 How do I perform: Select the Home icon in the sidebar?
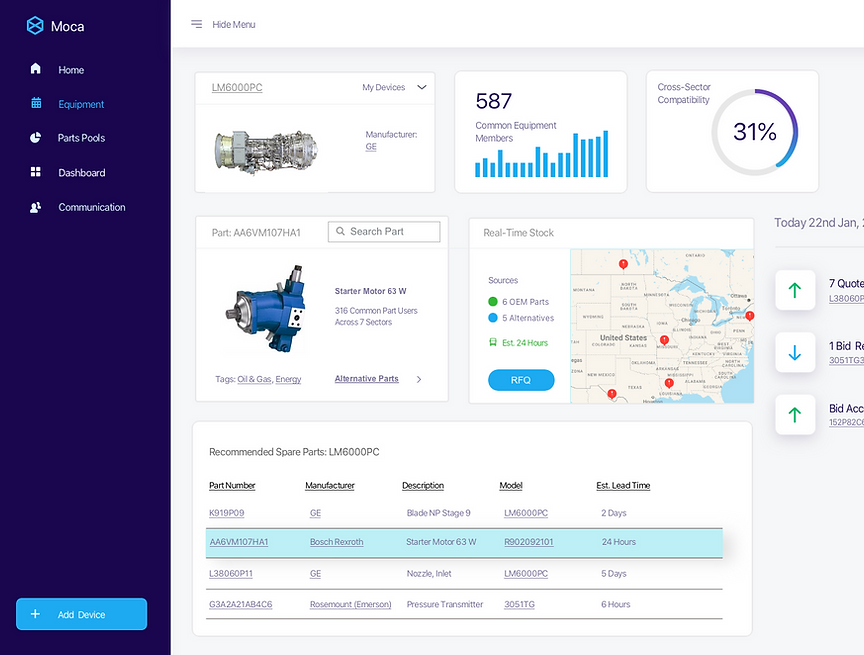pyautogui.click(x=34, y=69)
